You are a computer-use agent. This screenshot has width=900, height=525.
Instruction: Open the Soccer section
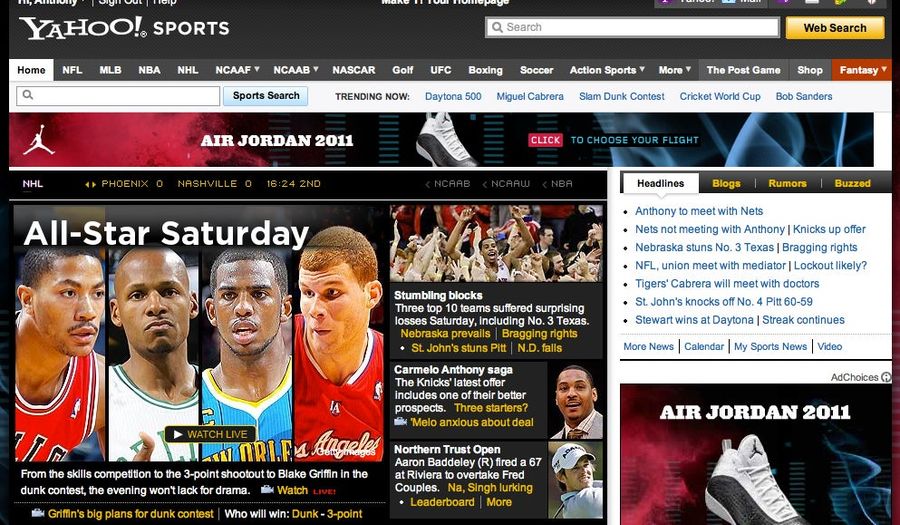(537, 70)
